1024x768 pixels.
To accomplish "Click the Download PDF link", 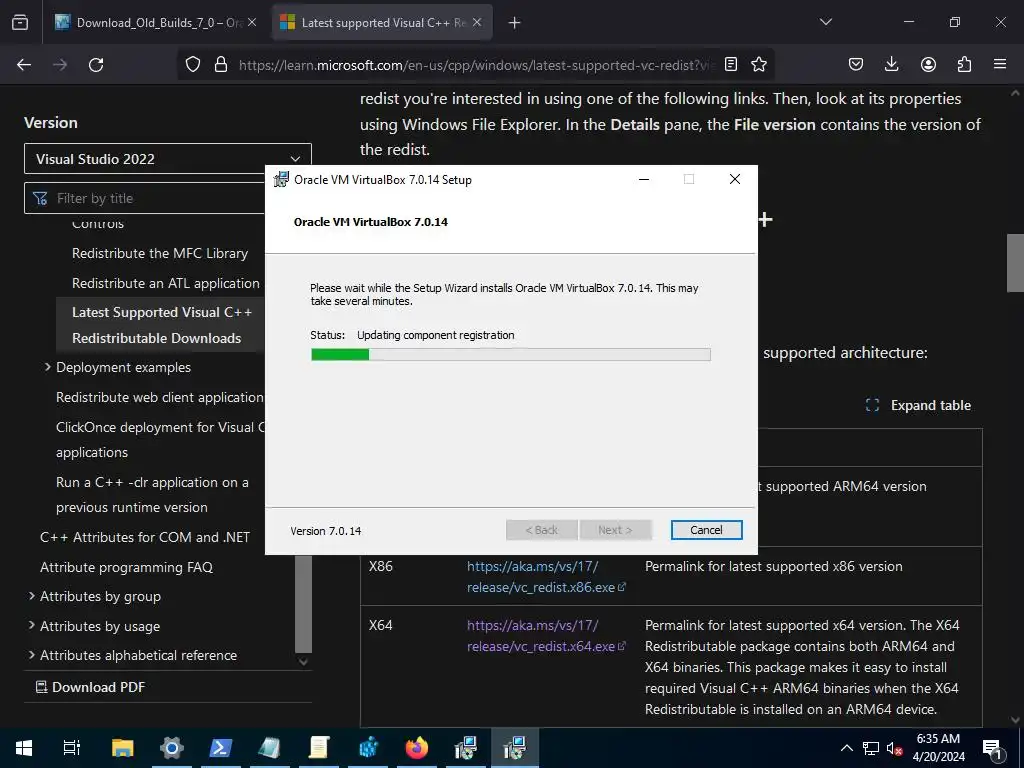I will (x=90, y=687).
